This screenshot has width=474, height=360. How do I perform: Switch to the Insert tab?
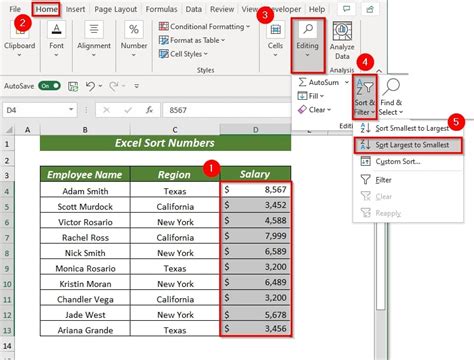75,9
